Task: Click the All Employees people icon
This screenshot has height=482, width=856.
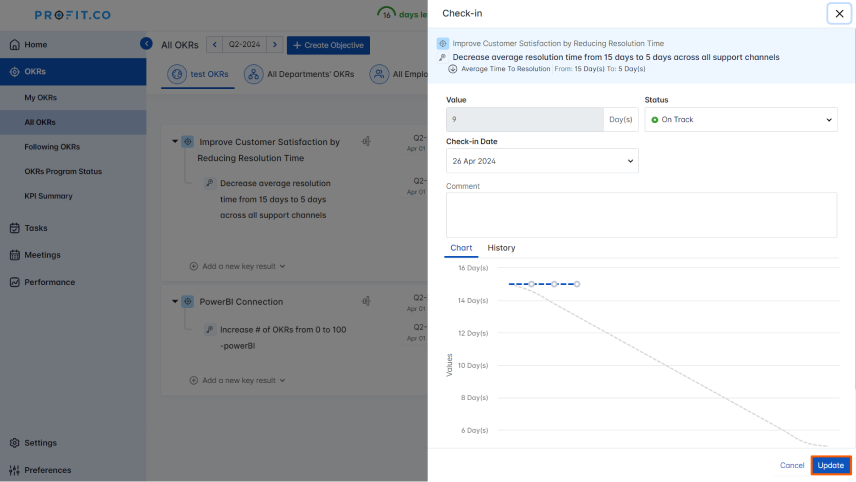Action: click(379, 74)
